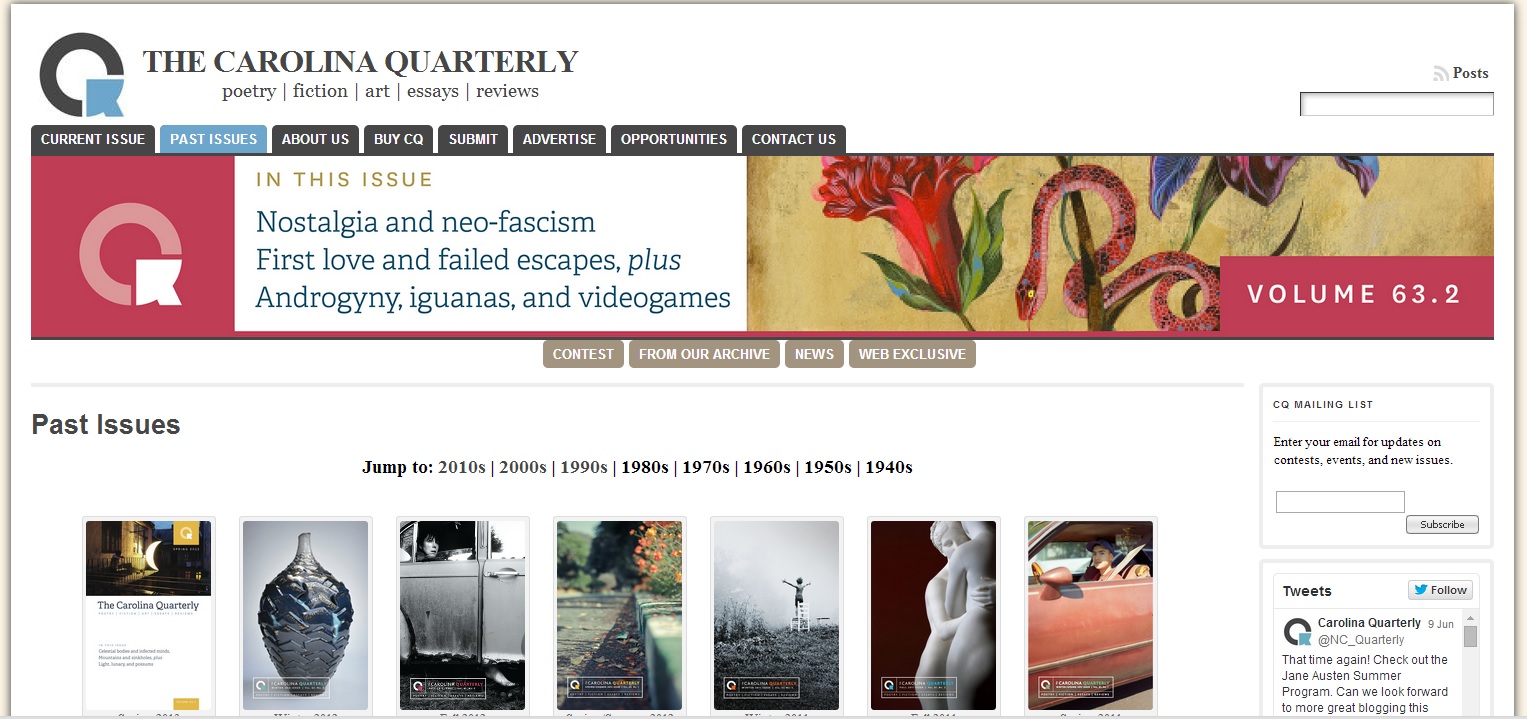
Task: Click the pink CQ banner logo
Action: click(x=131, y=254)
